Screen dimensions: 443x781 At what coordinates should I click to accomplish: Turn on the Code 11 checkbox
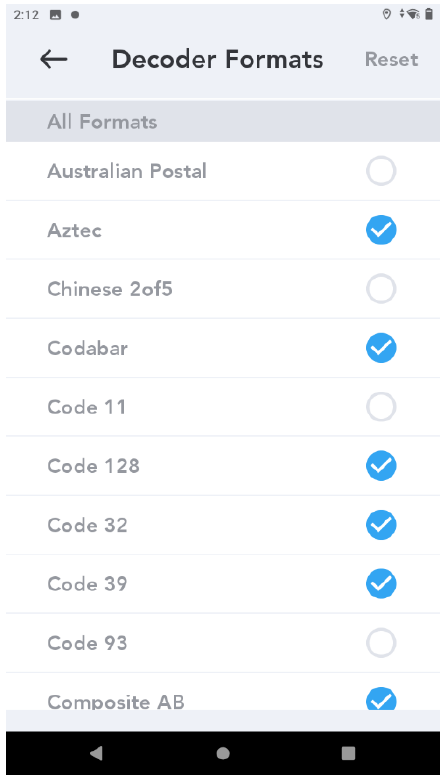[381, 407]
